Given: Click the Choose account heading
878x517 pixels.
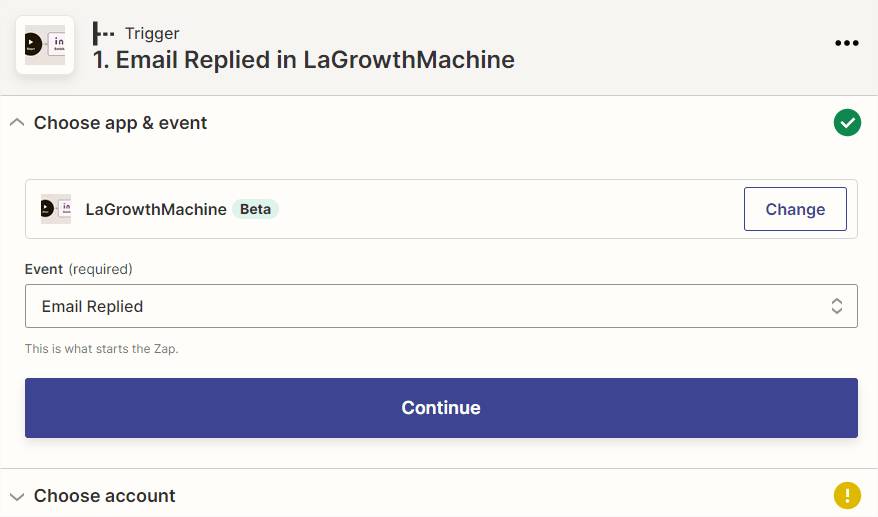Looking at the screenshot, I should [104, 496].
